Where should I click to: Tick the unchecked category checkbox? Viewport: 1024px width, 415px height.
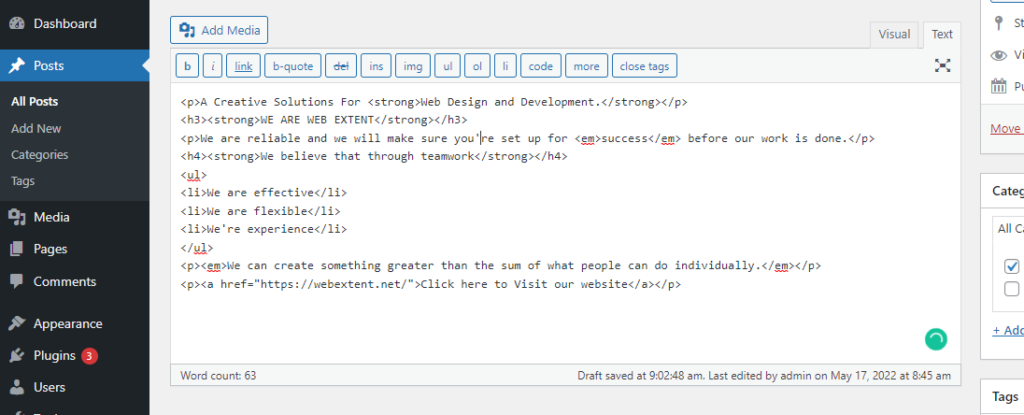point(1012,288)
